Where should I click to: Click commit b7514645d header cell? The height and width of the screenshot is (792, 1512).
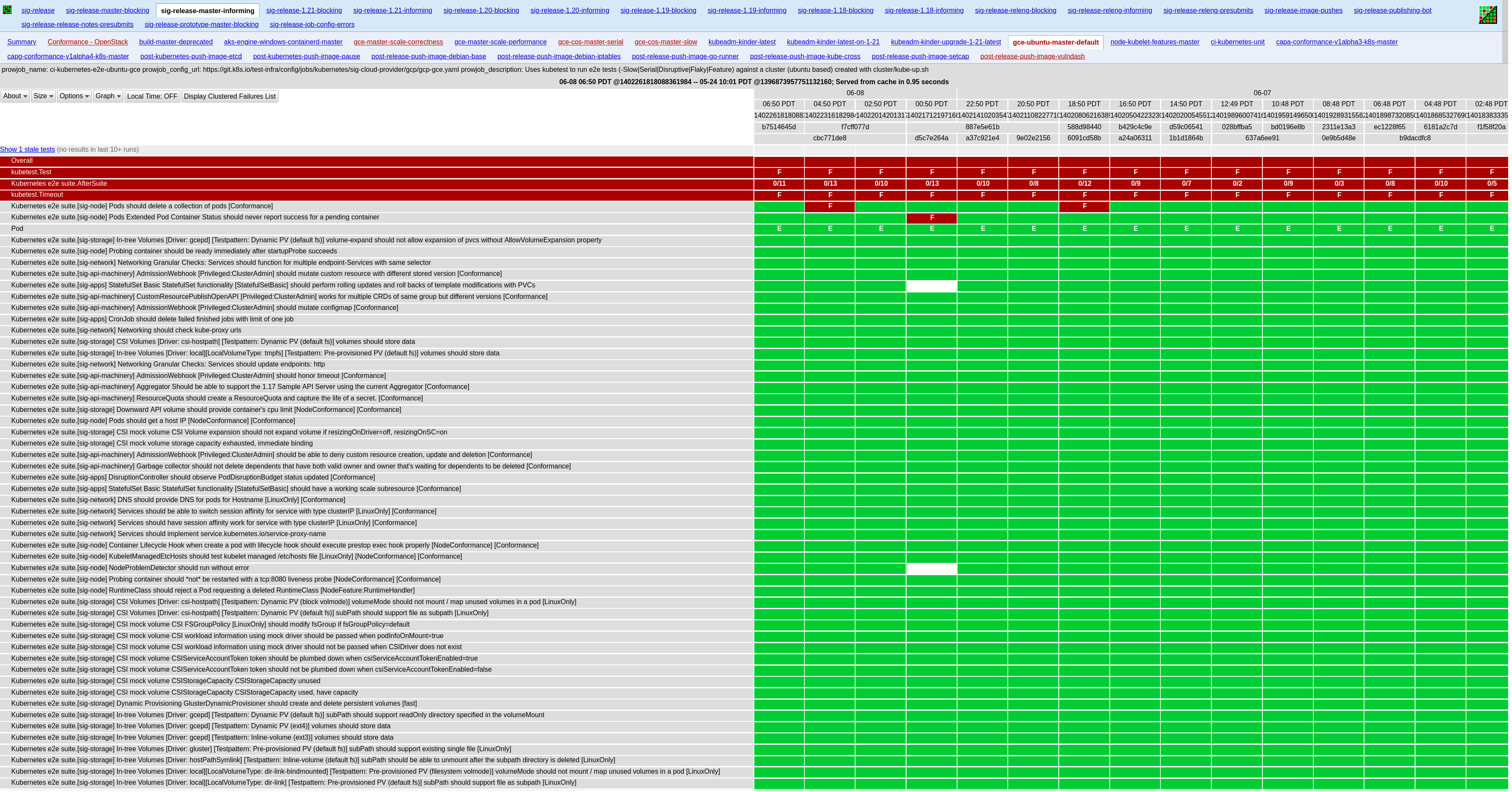tap(779, 127)
